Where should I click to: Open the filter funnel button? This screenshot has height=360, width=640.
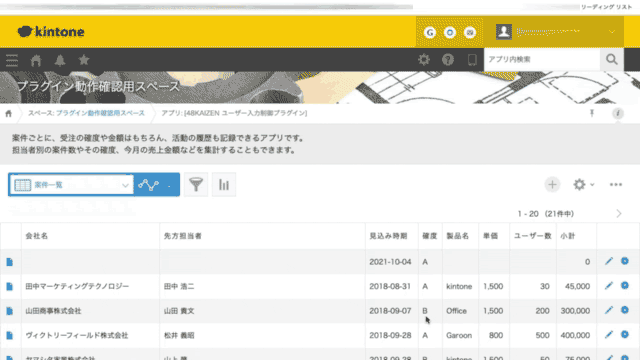point(196,185)
